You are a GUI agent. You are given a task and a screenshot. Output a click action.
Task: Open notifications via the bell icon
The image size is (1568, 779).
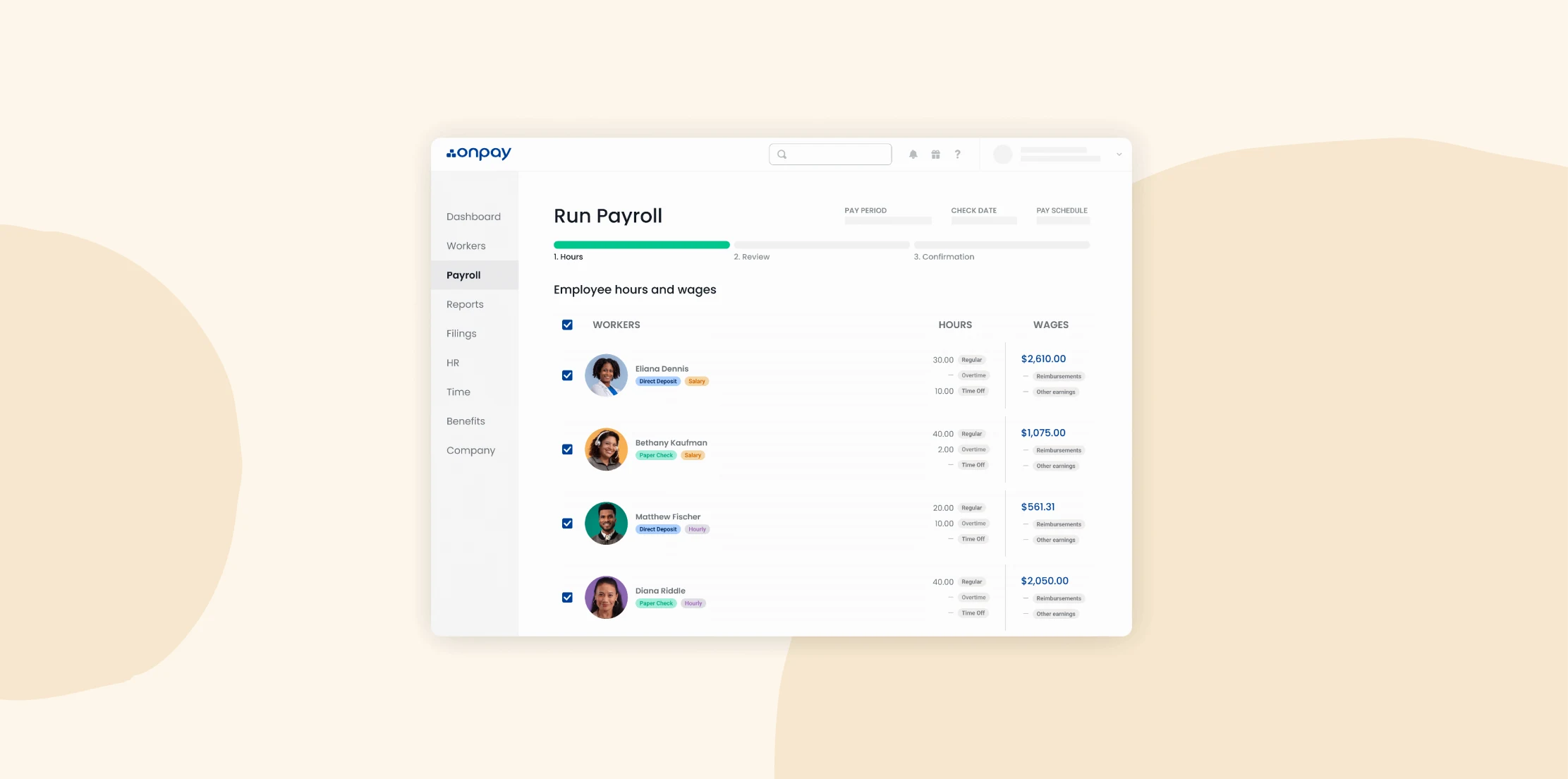pos(913,154)
